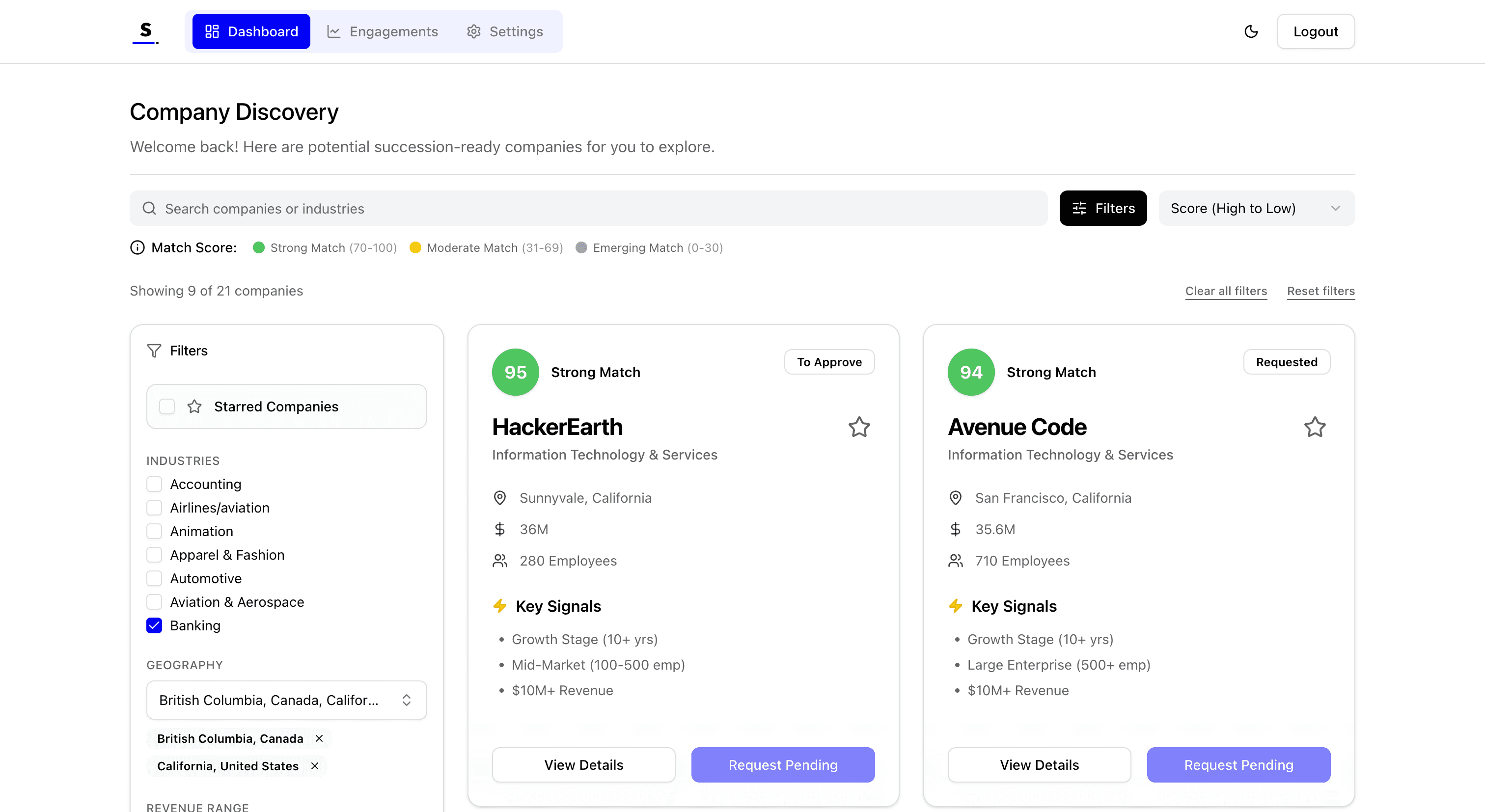Toggle the black Filters panel button
The width and height of the screenshot is (1485, 812).
click(x=1103, y=209)
